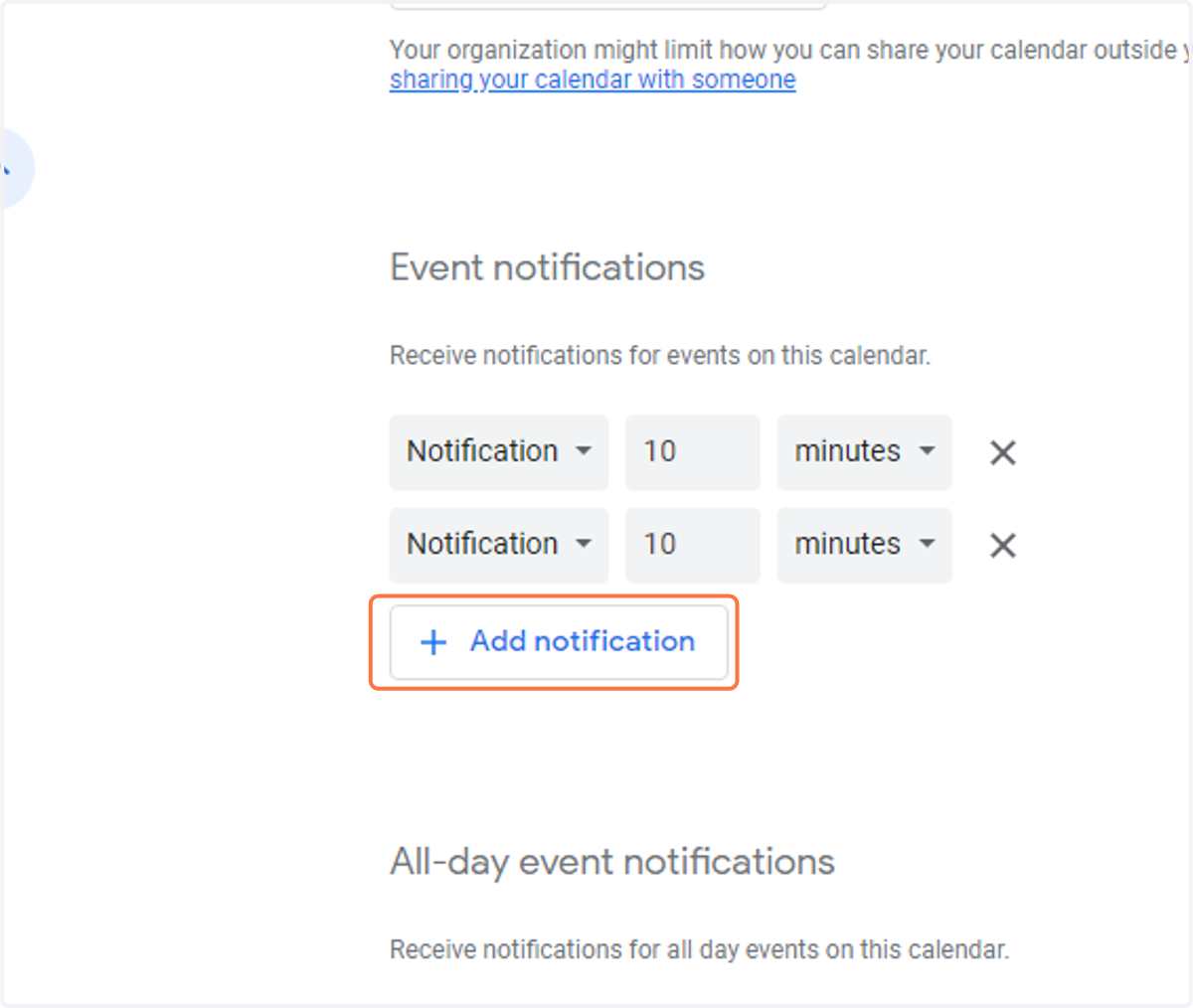The height and width of the screenshot is (1008, 1193).
Task: Select the All-day event notifications heading
Action: pyautogui.click(x=612, y=862)
